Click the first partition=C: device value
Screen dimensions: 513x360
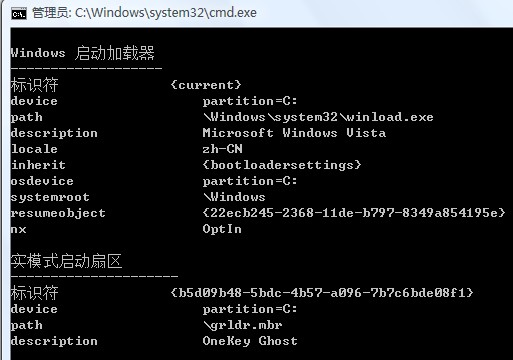[250, 101]
